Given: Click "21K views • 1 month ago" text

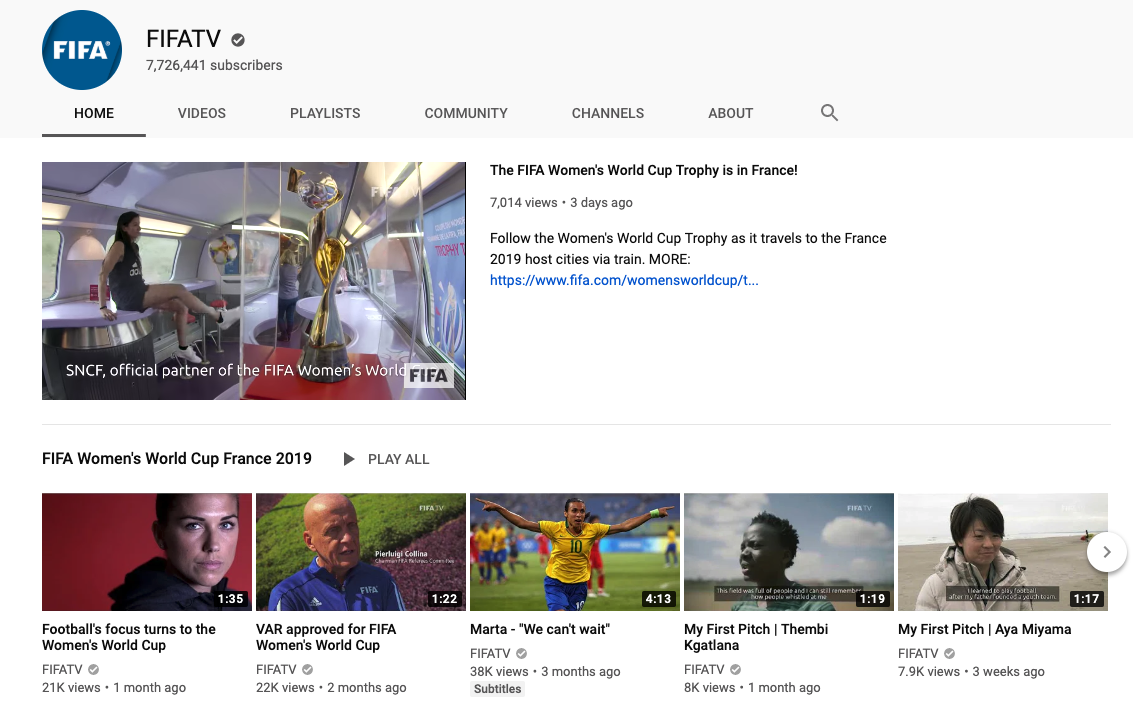Looking at the screenshot, I should (x=114, y=688).
